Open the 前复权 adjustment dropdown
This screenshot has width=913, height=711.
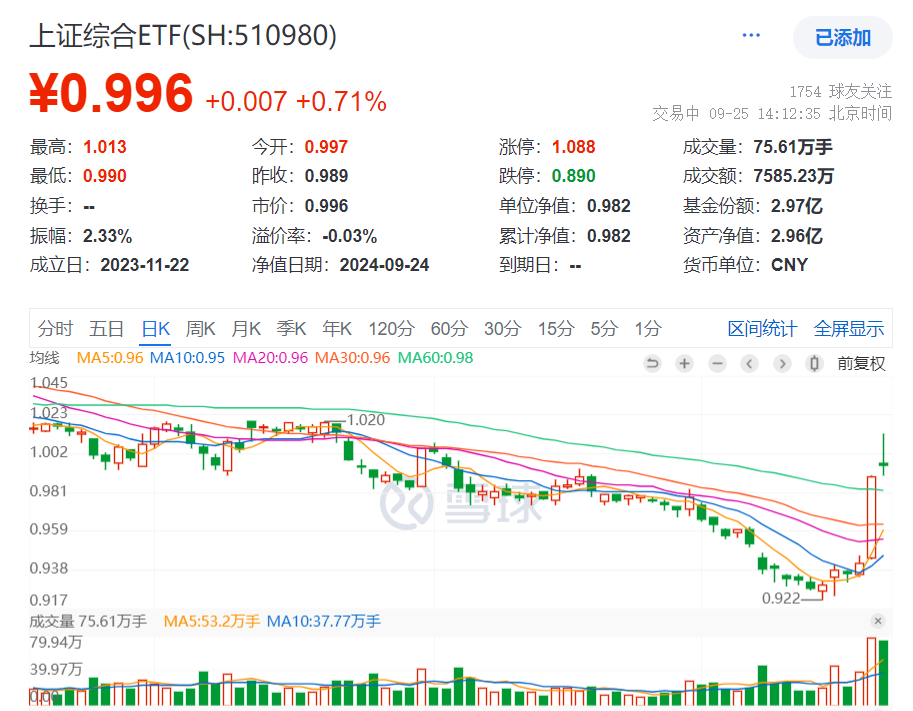(861, 364)
